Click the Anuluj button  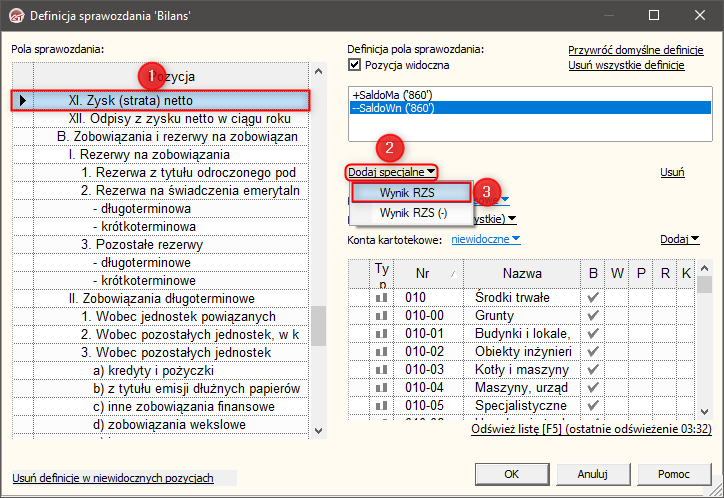593,474
